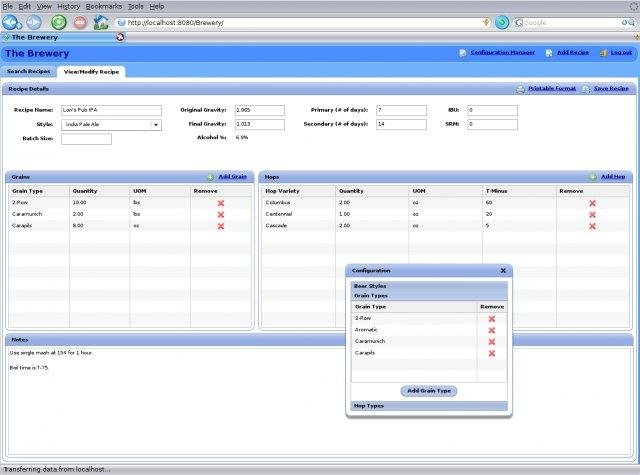This screenshot has height=475, width=640.
Task: Click the Batch Size input field
Action: 86,139
